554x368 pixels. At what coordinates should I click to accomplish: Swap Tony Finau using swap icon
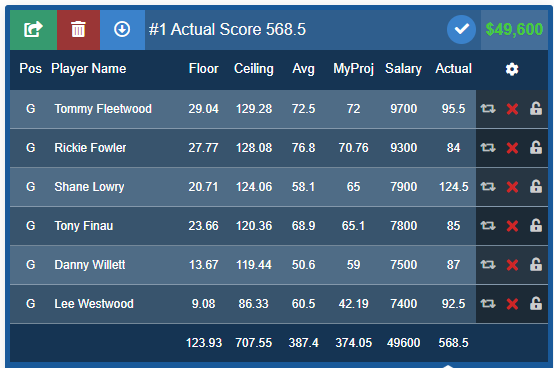(x=488, y=226)
